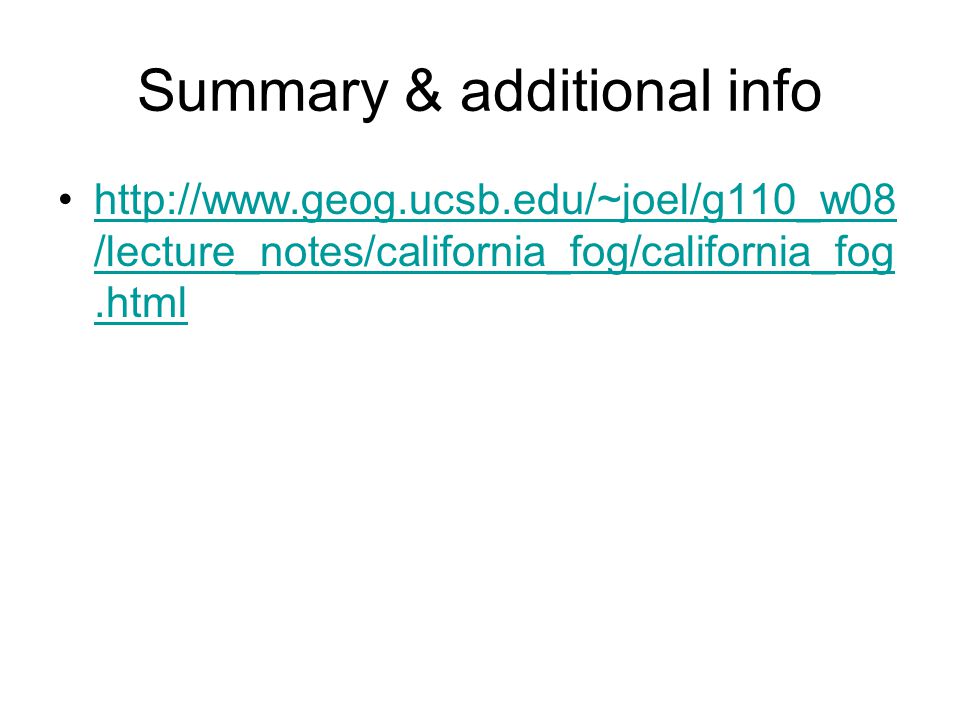The image size is (960, 720).
Task: Click the word 'notes' in the link's second line
Action: coord(296,252)
